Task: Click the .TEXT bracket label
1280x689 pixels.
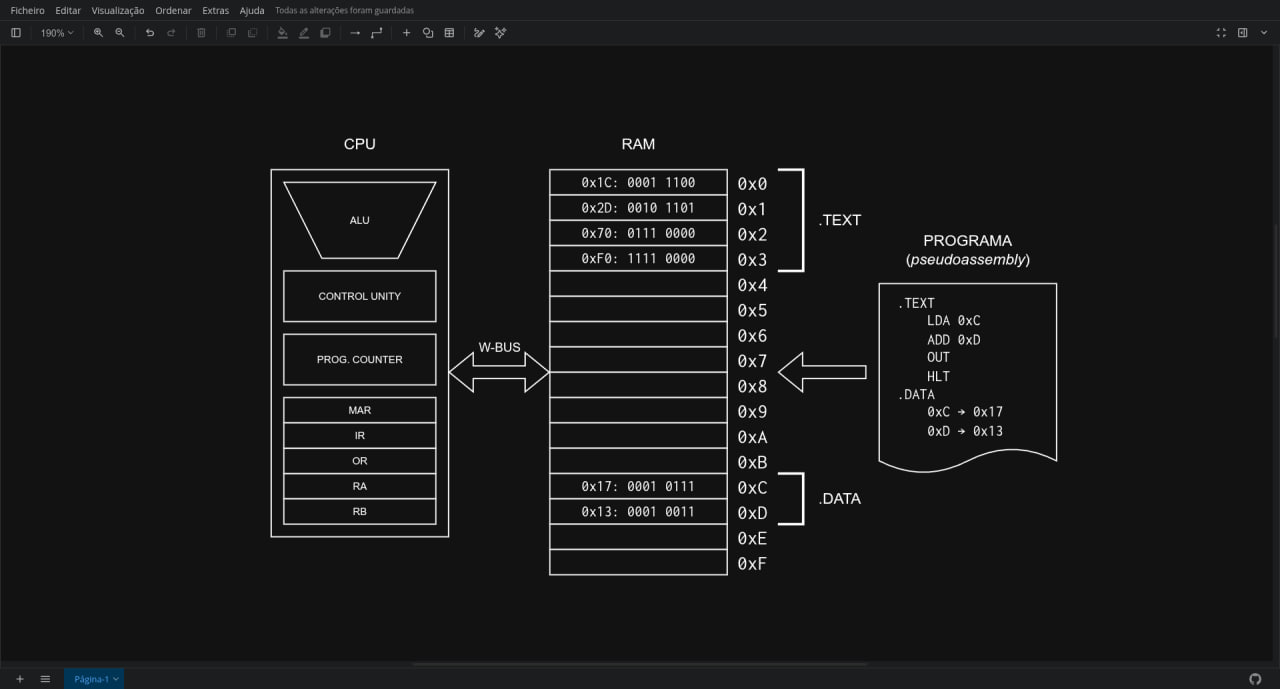Action: pos(839,220)
